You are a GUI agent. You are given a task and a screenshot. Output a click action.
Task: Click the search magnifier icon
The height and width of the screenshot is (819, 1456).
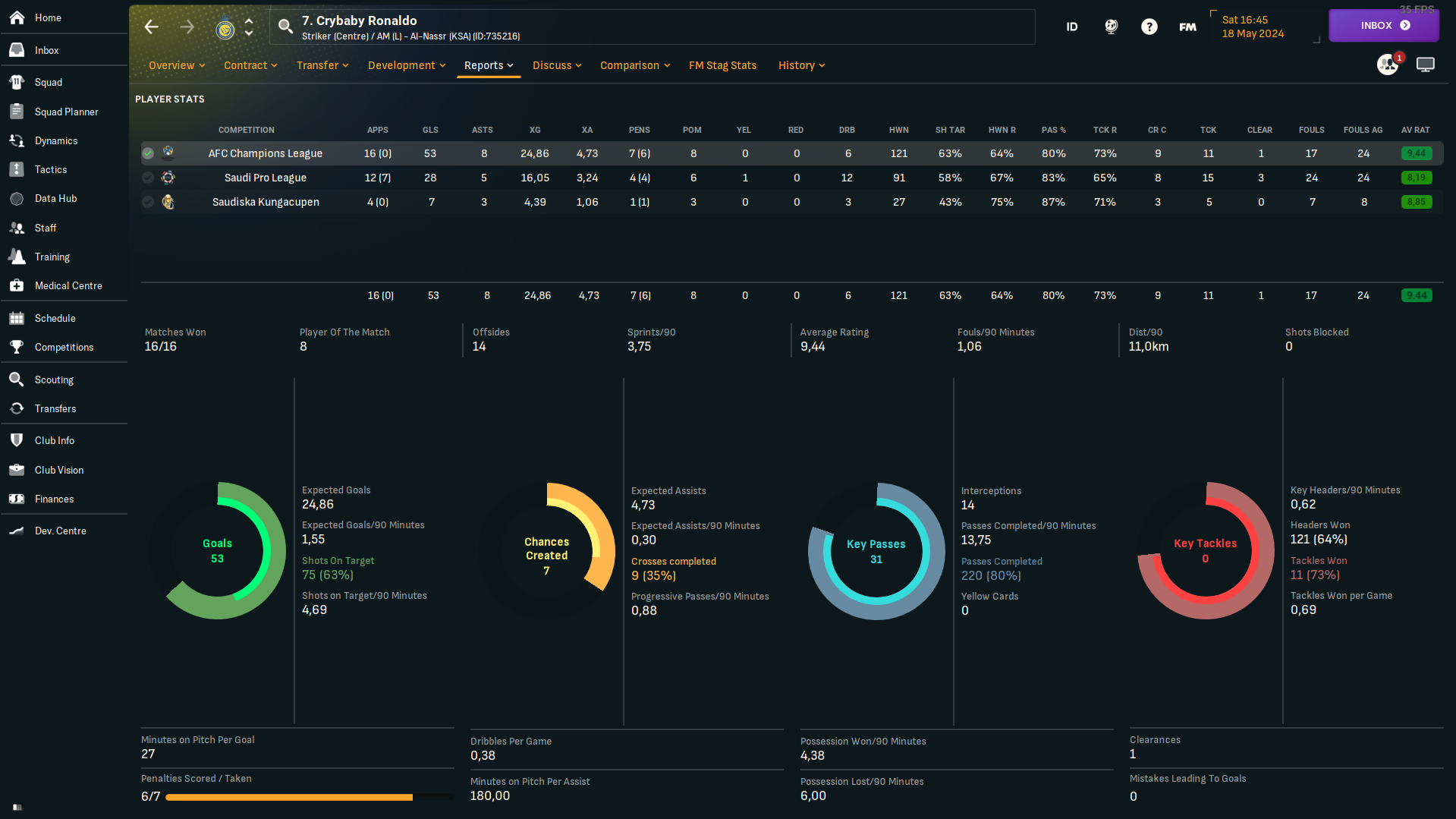pyautogui.click(x=285, y=27)
